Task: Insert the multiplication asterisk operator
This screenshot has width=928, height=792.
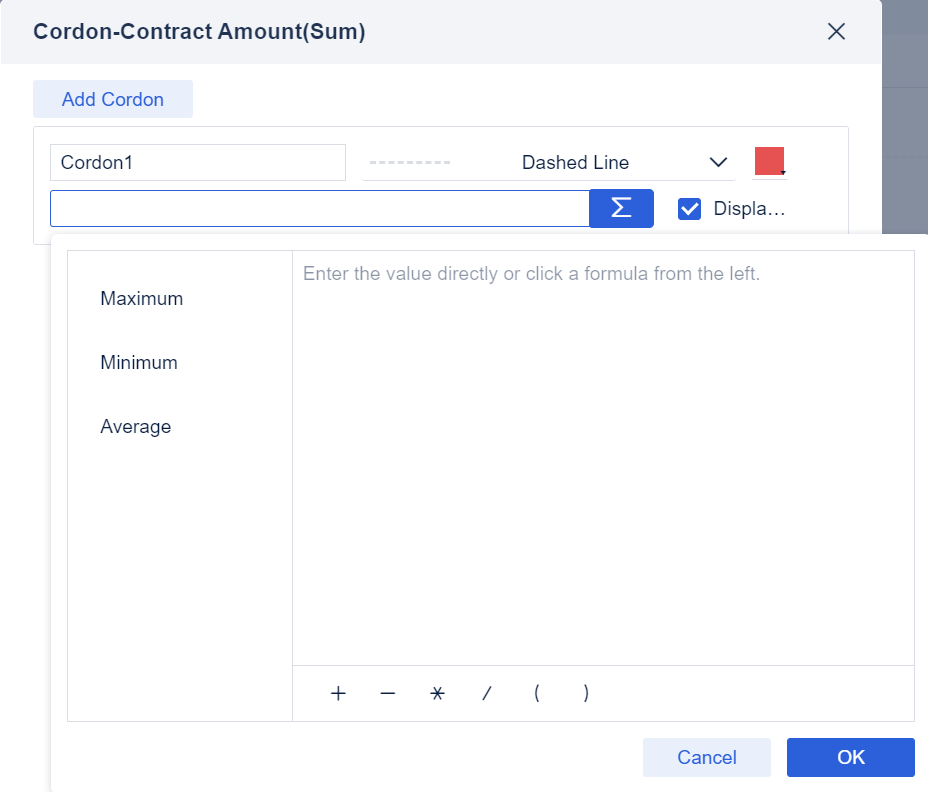Action: (437, 693)
